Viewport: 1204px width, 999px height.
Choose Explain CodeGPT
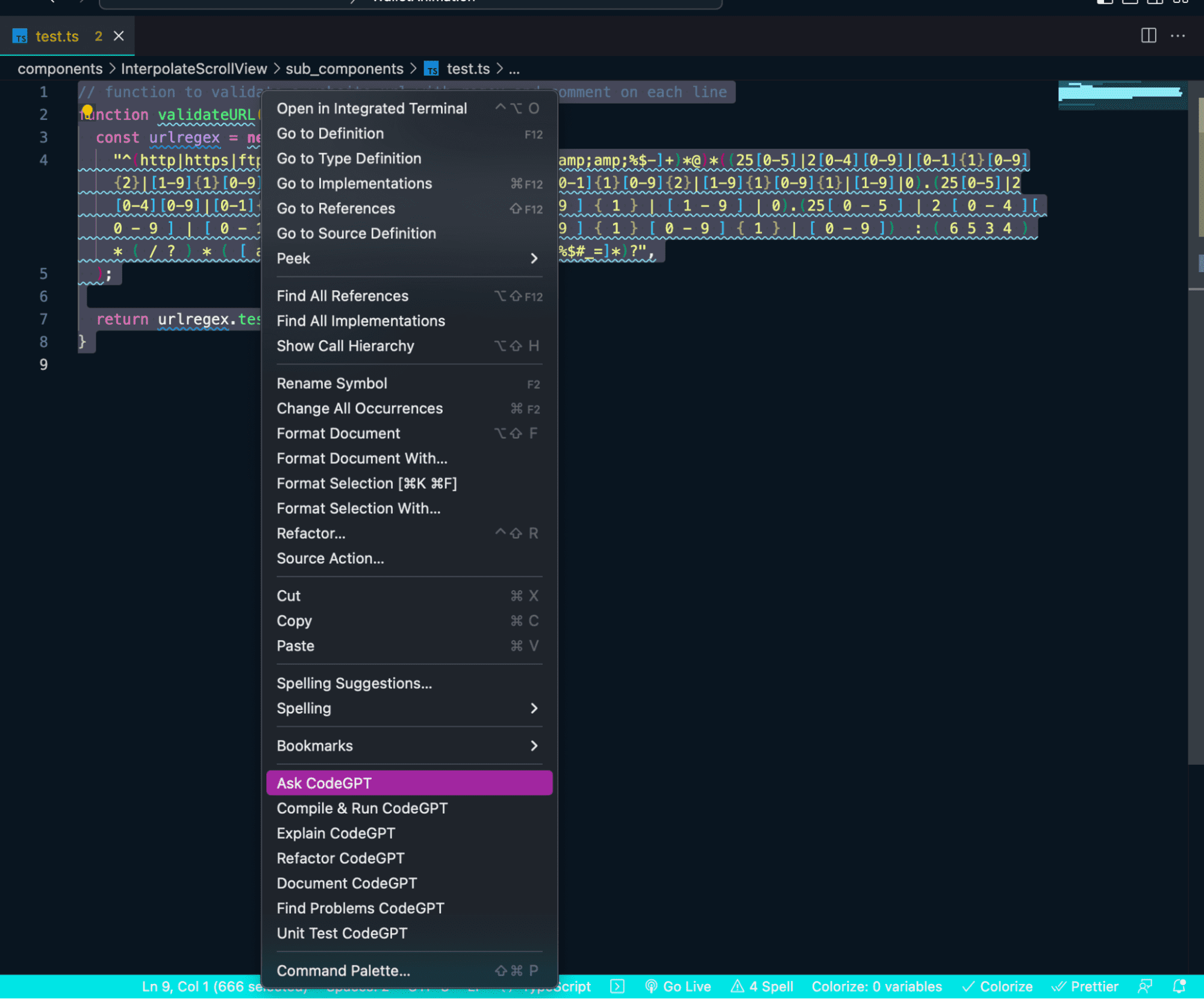[x=409, y=833]
